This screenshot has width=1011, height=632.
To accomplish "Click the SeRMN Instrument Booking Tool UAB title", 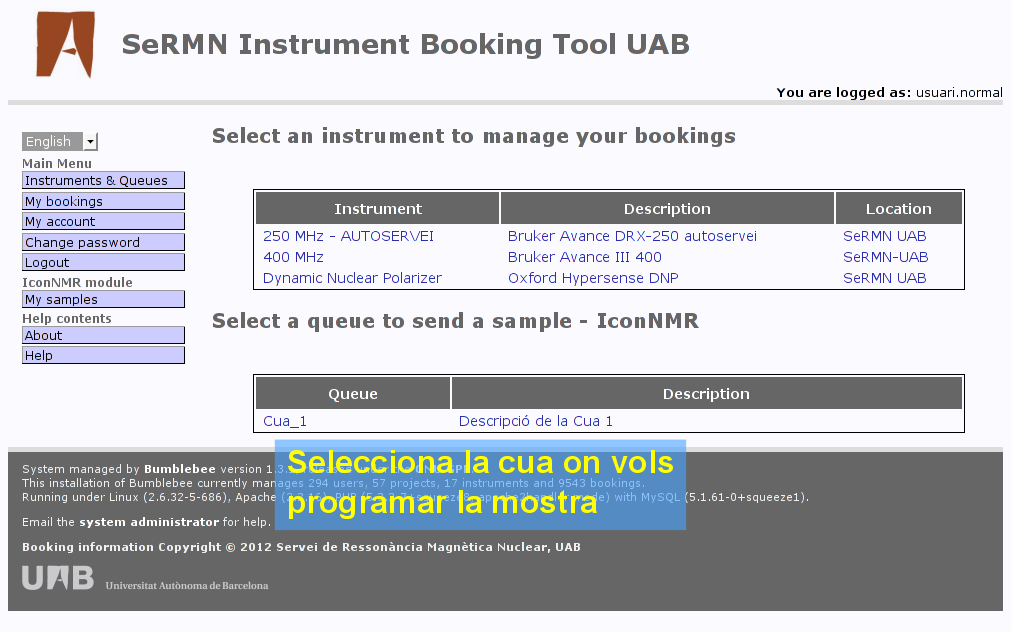I will tap(406, 44).
